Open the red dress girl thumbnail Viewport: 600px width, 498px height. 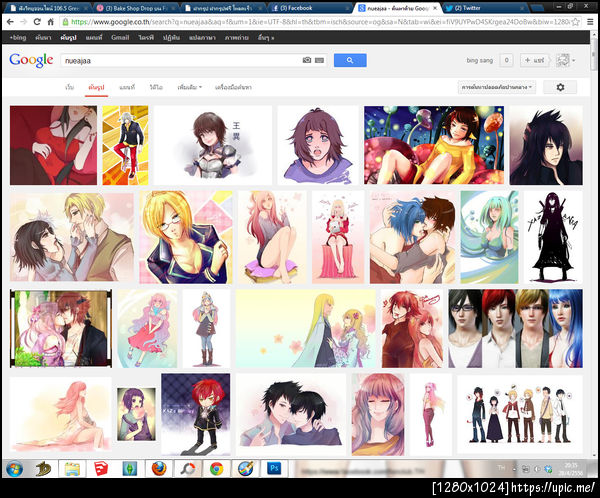[x=53, y=145]
